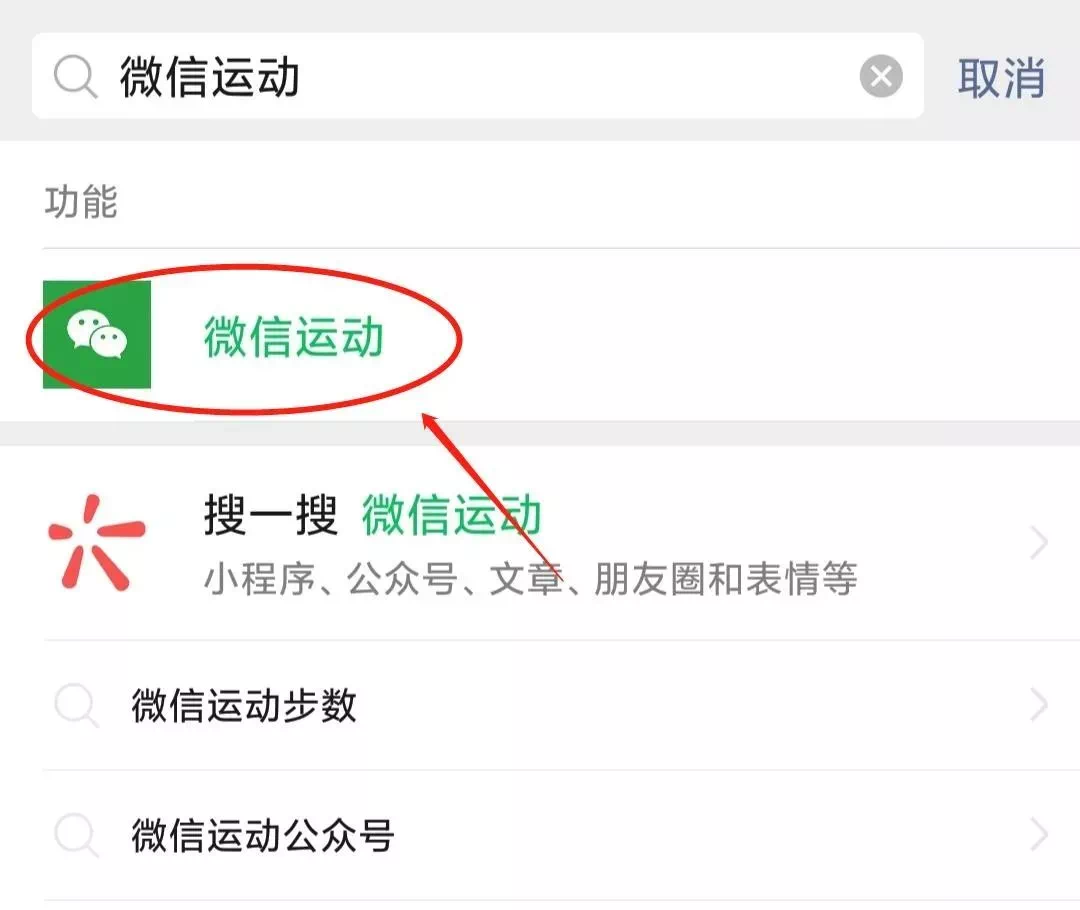The image size is (1080, 910).
Task: Tap the 小程序、公众号、文章 description line
Action: point(530,579)
